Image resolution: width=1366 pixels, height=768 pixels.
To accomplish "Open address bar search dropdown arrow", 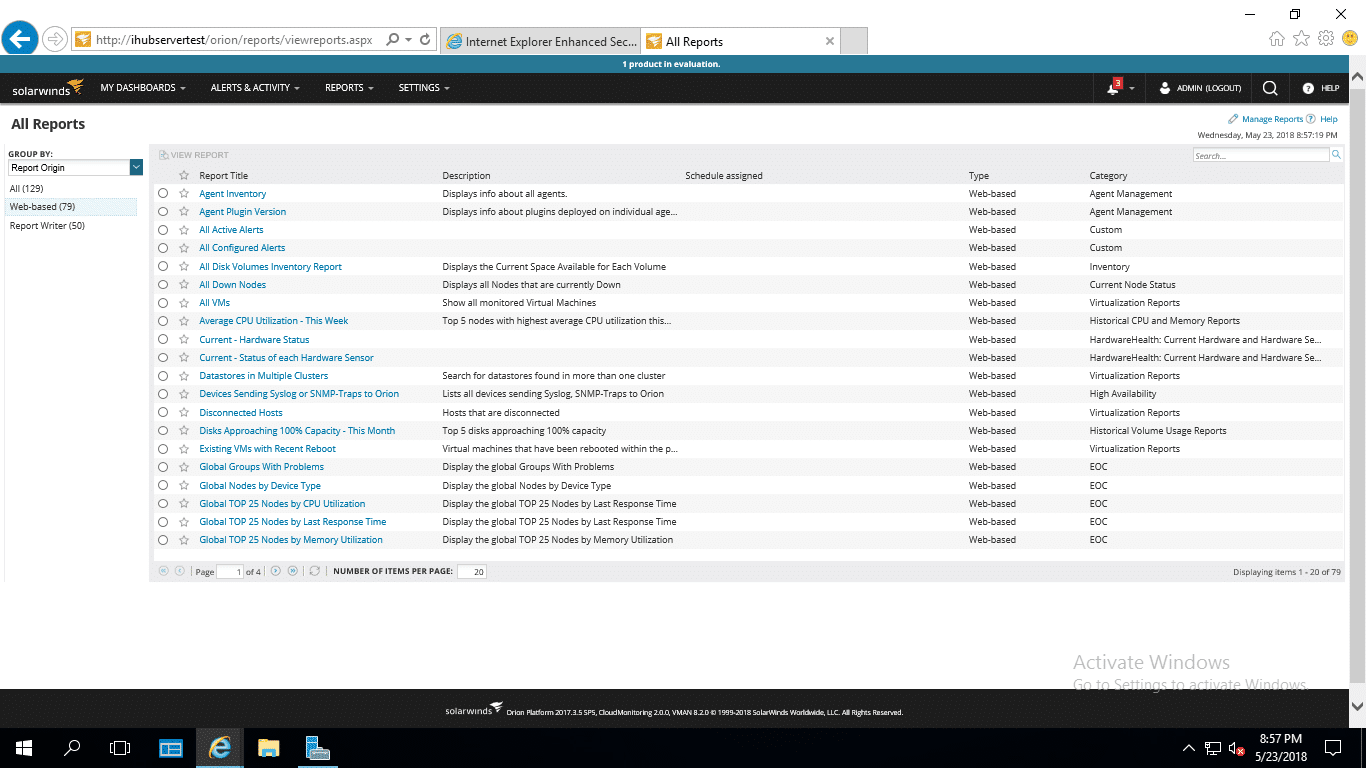I will pyautogui.click(x=409, y=40).
